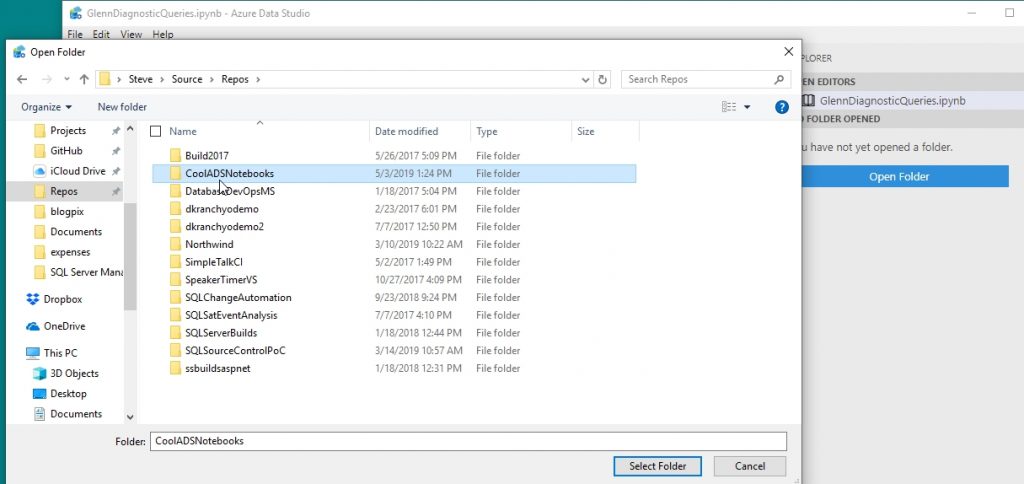Open the view options dropdown arrow
The image size is (1024, 484).
pyautogui.click(x=747, y=107)
